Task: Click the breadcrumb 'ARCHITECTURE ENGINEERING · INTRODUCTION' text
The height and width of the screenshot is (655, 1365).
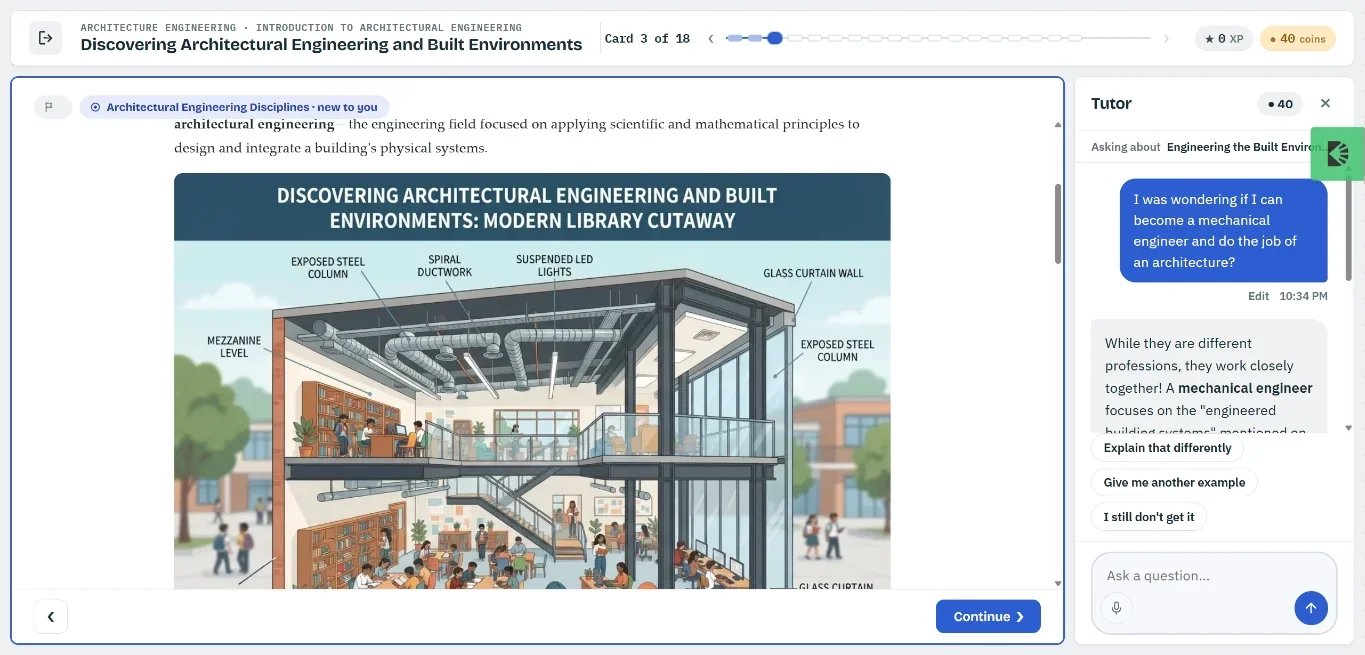Action: point(301,27)
